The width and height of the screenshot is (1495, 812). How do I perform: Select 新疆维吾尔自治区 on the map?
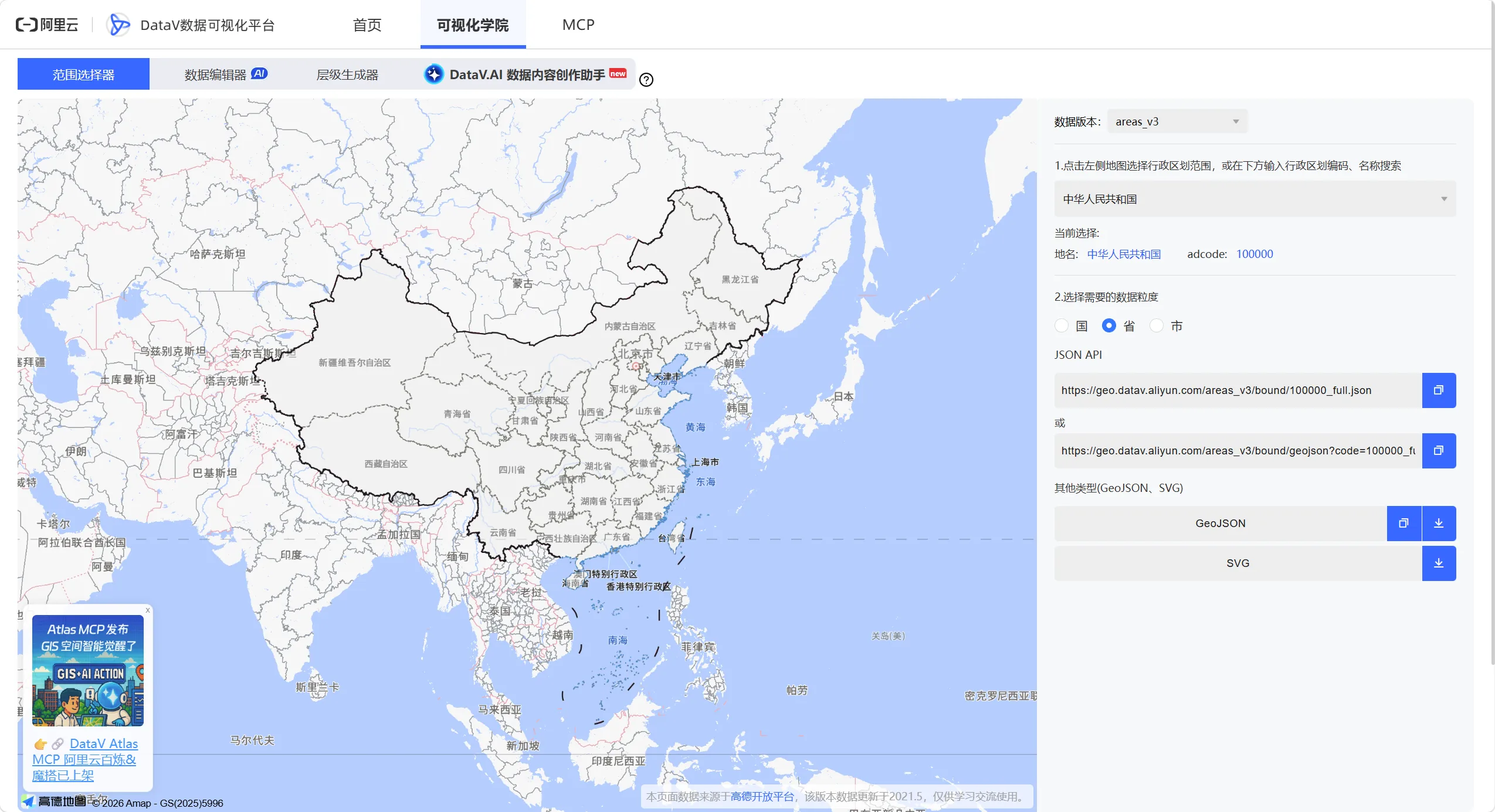[x=354, y=363]
